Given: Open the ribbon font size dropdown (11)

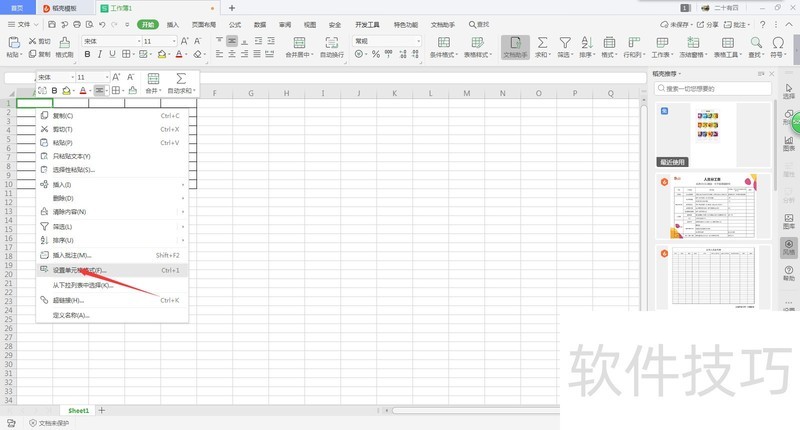Looking at the screenshot, I should pos(174,41).
